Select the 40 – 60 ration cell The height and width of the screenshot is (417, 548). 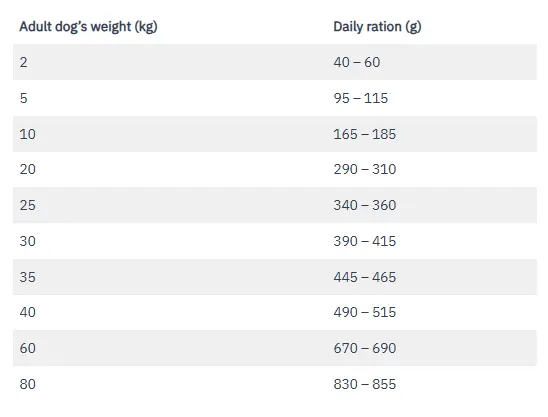[x=357, y=62]
